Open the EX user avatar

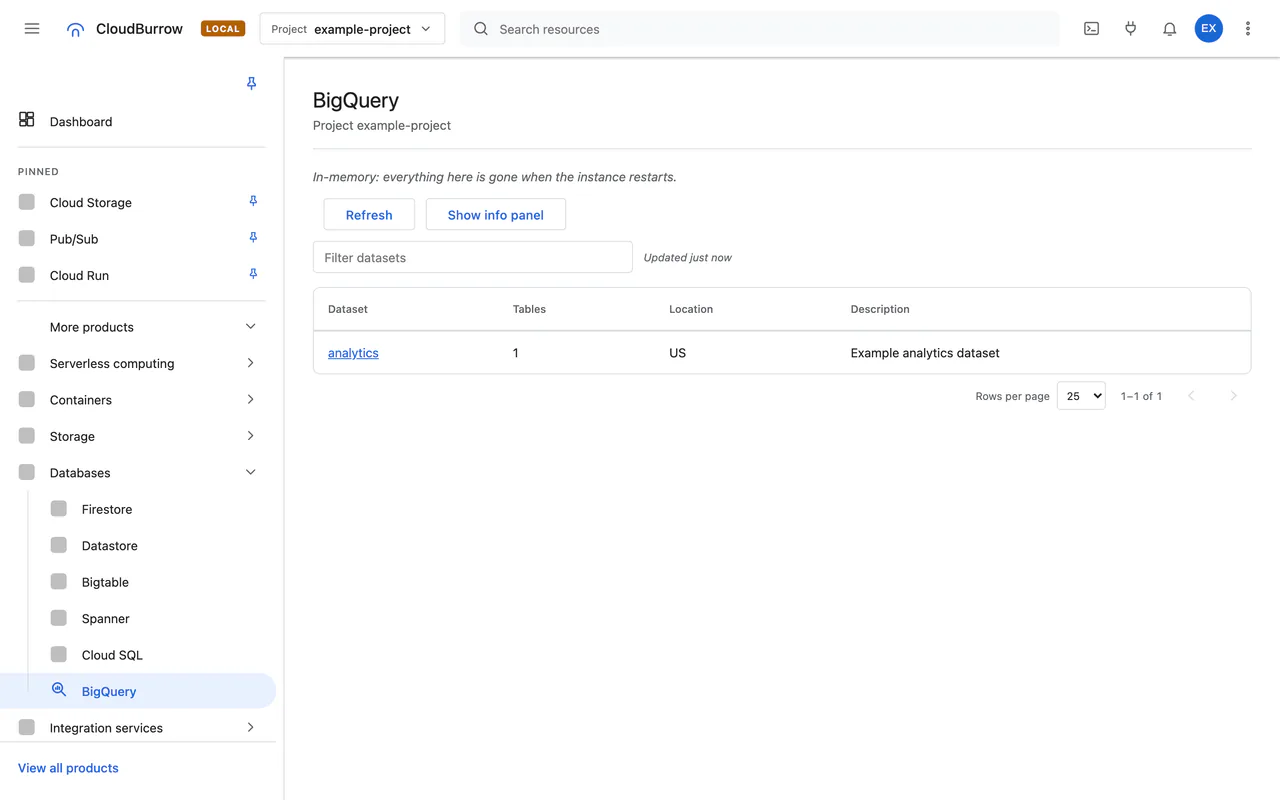point(1208,28)
